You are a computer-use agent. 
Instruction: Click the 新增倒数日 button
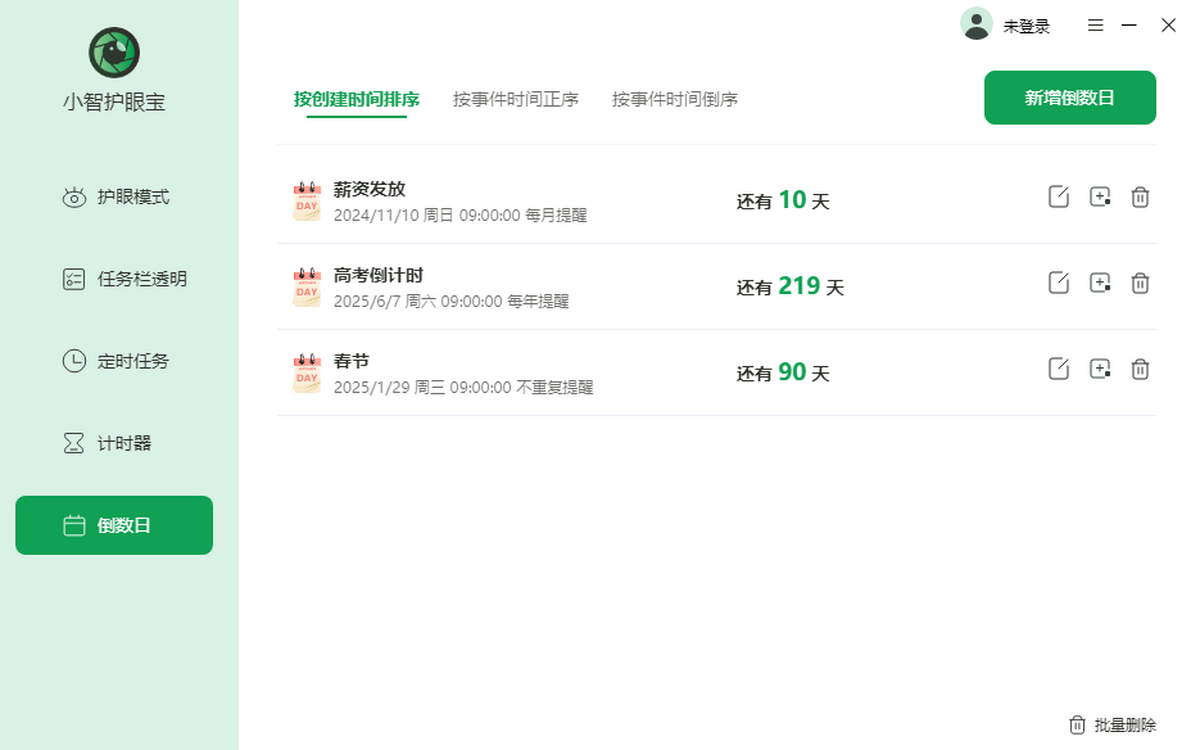point(1069,98)
